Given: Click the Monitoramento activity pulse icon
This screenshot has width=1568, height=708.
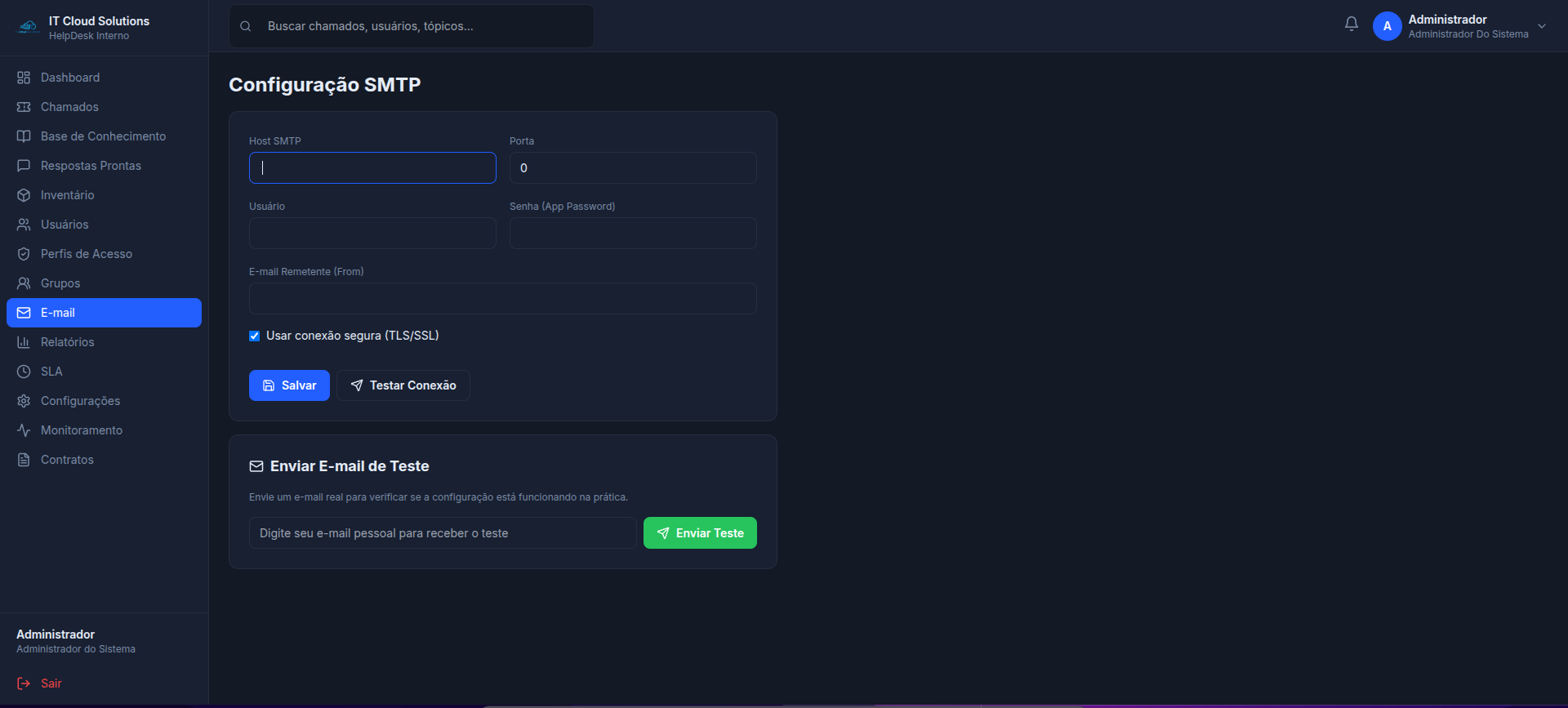Looking at the screenshot, I should (24, 430).
